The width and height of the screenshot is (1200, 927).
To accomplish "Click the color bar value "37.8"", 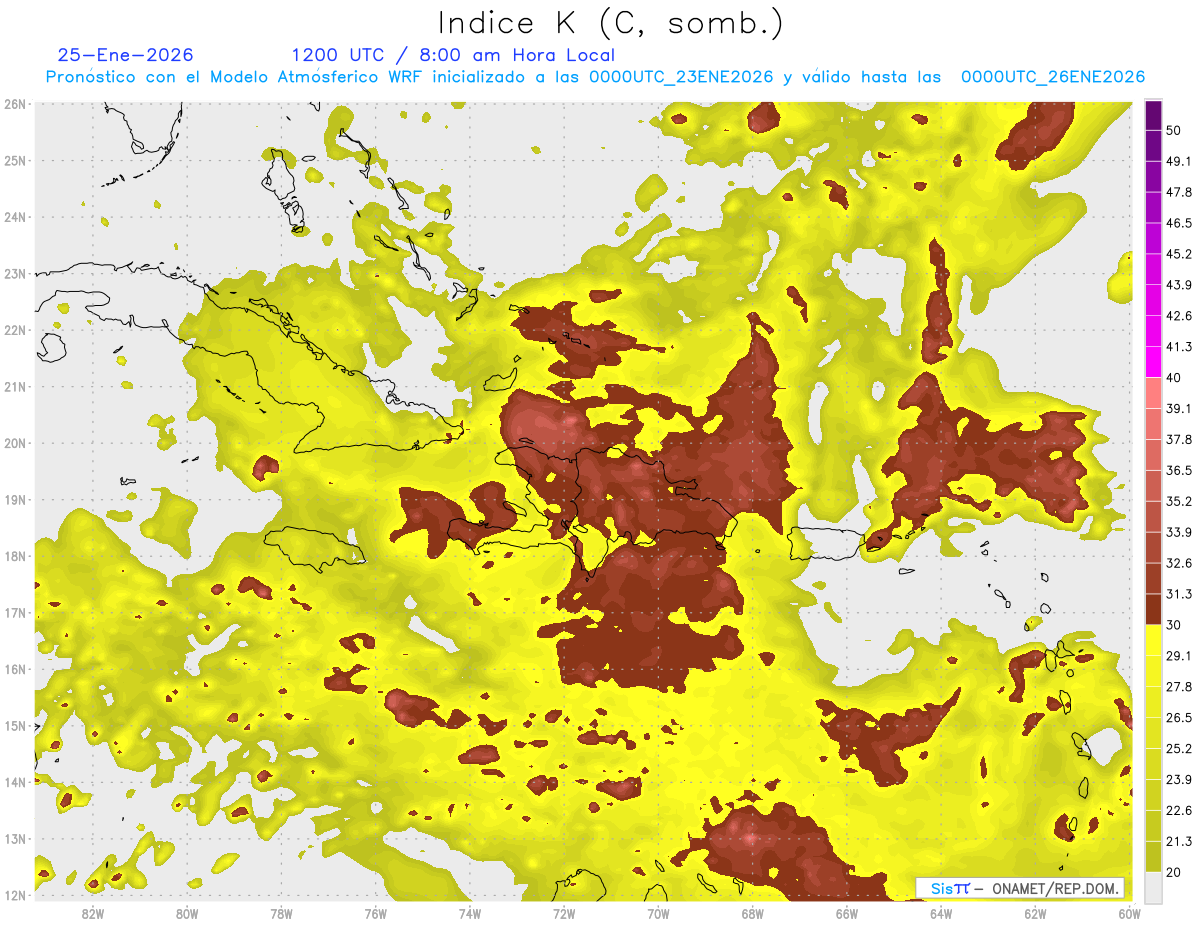I will click(1179, 439).
